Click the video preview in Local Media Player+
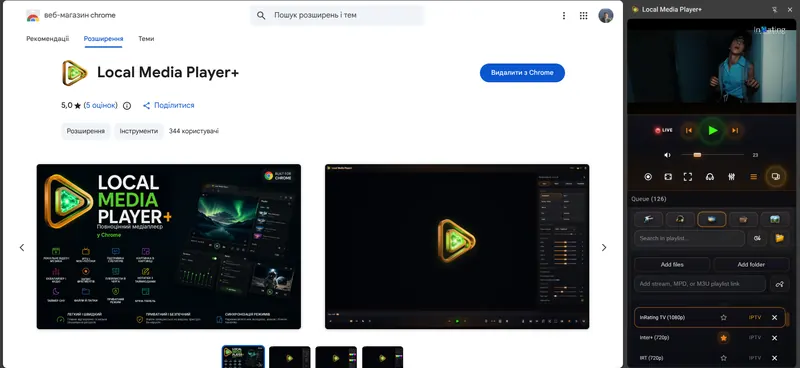The image size is (800, 368). pyautogui.click(x=713, y=66)
